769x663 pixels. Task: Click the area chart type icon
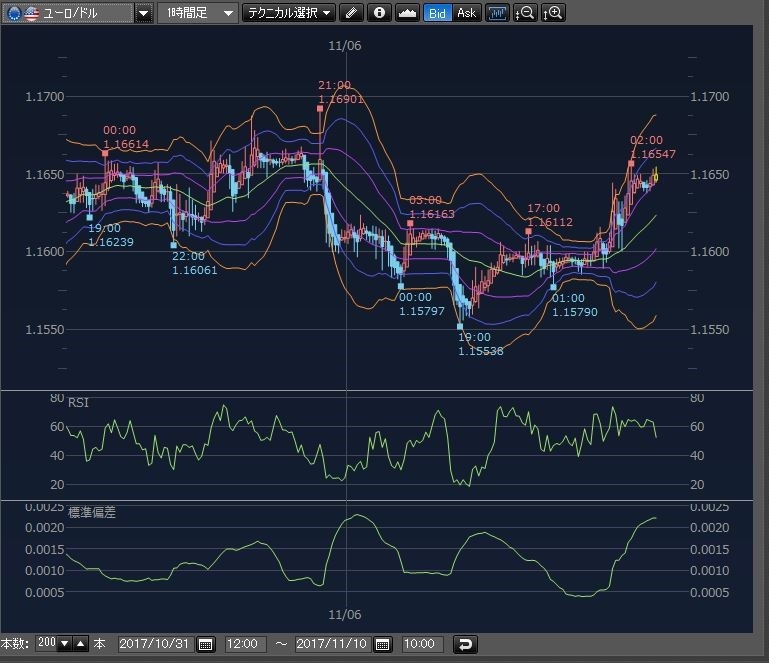pyautogui.click(x=407, y=13)
